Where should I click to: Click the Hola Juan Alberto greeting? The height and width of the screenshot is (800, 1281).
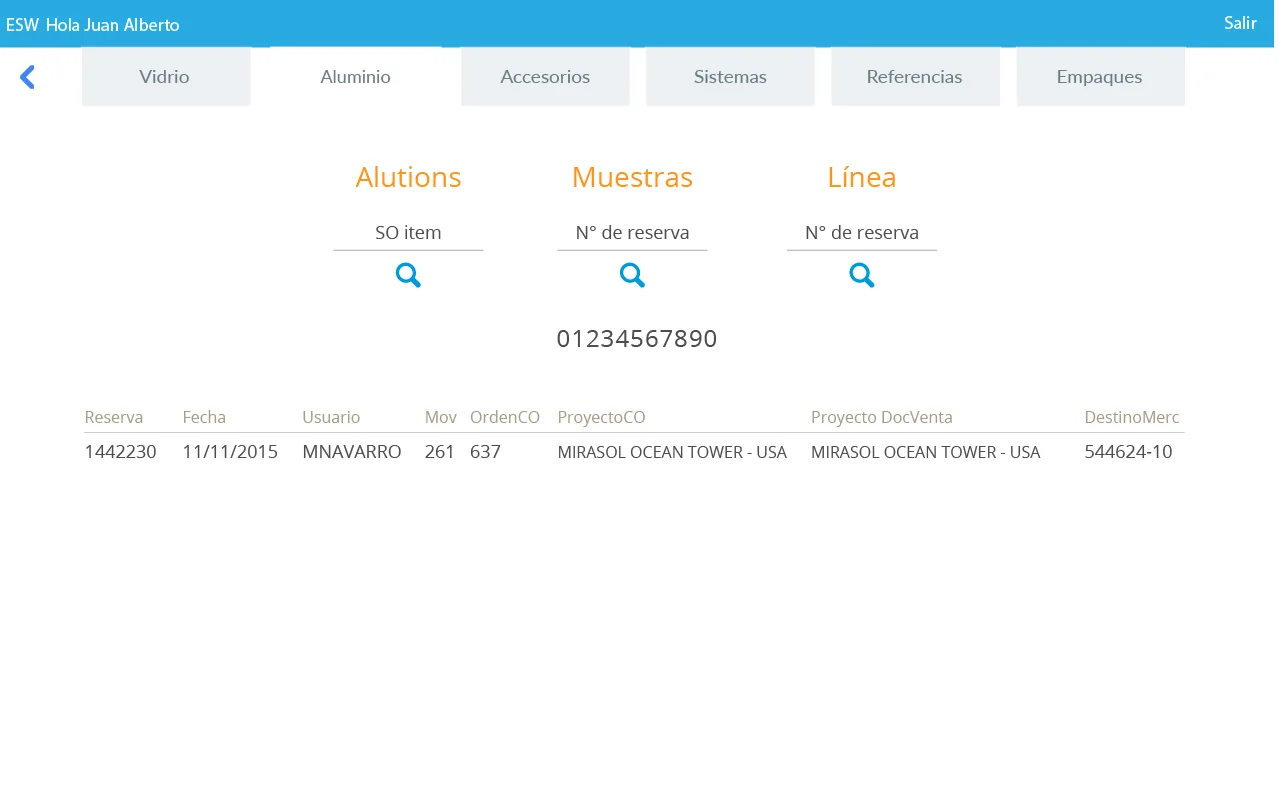pos(113,25)
